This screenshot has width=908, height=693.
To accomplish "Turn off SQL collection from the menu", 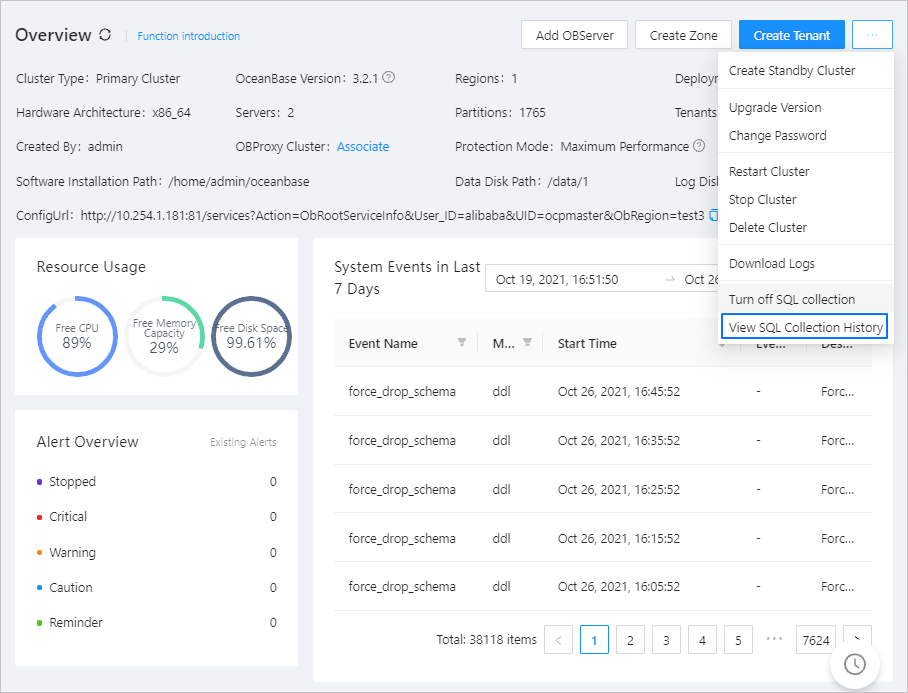I will click(x=791, y=299).
